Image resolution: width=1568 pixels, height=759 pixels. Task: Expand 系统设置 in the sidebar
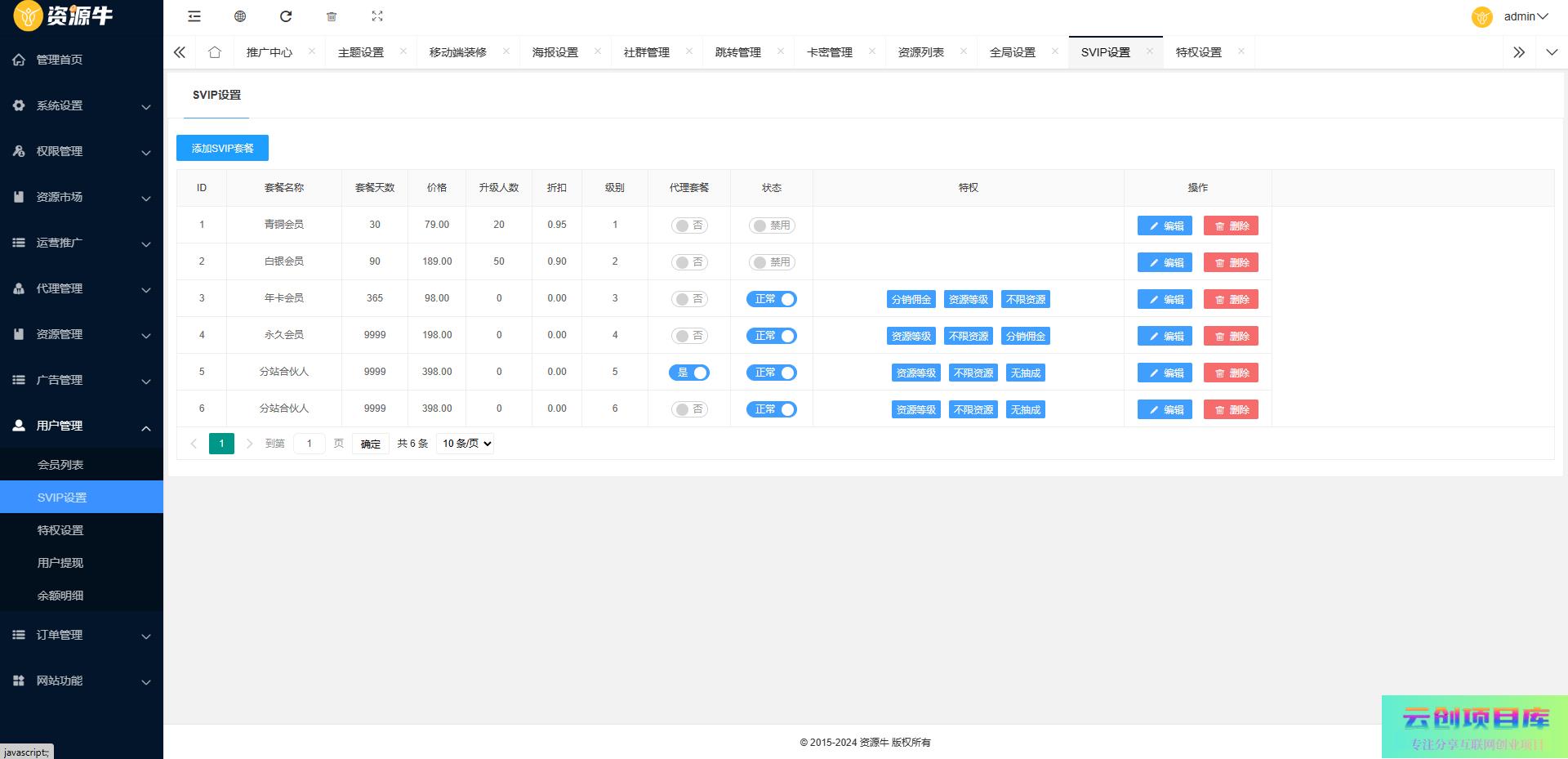click(x=82, y=105)
